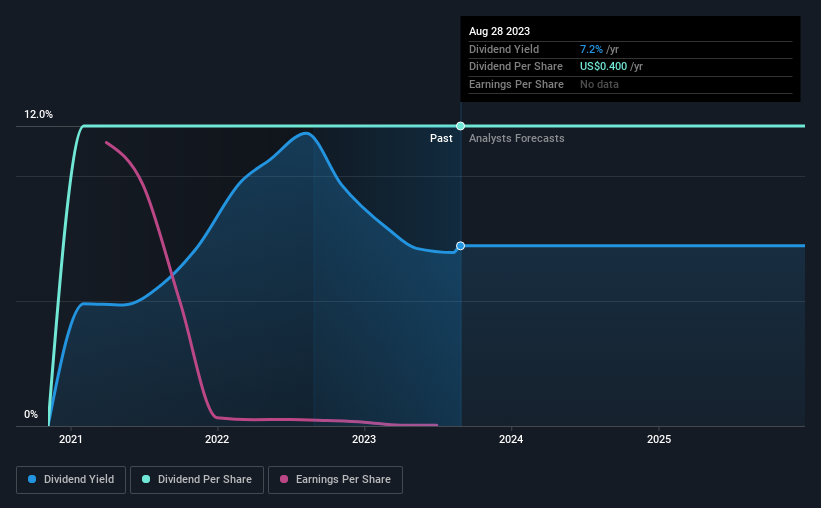Image resolution: width=821 pixels, height=508 pixels.
Task: Toggle the Dividend Per Share legend button
Action: 197,480
